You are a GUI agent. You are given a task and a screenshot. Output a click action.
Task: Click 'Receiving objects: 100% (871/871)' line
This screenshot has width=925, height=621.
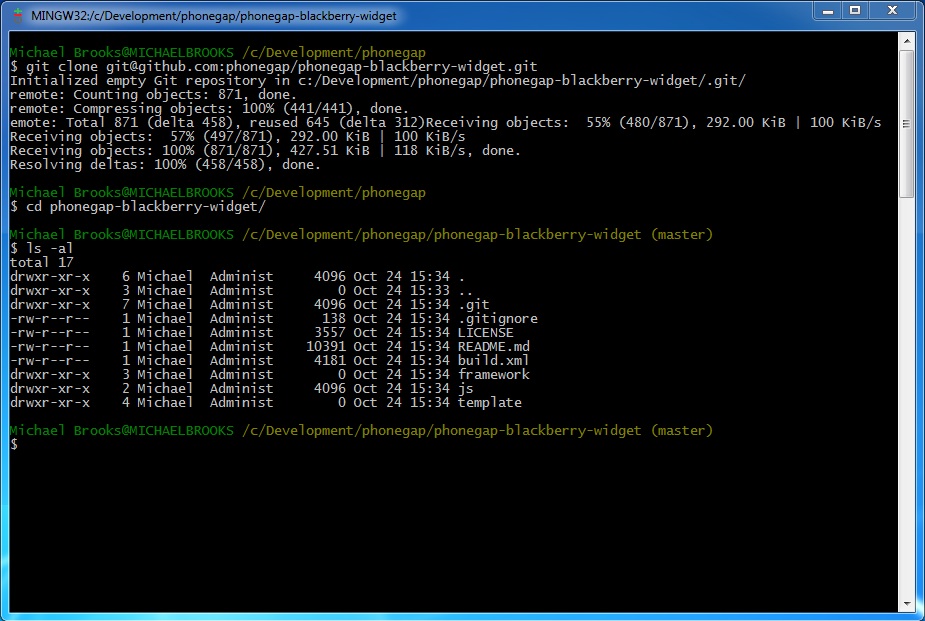point(265,151)
